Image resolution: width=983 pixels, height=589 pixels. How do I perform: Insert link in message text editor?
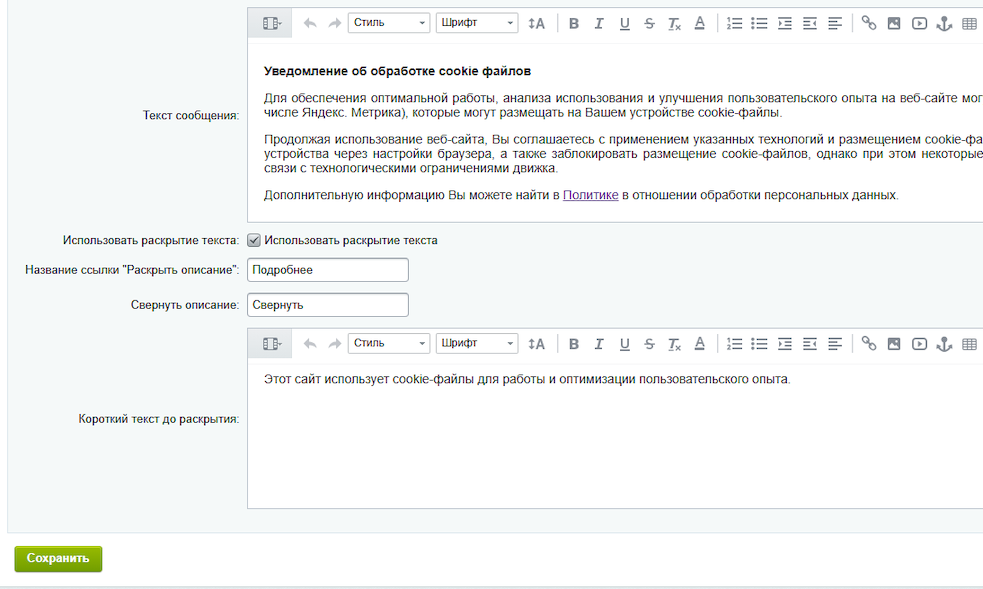(868, 23)
